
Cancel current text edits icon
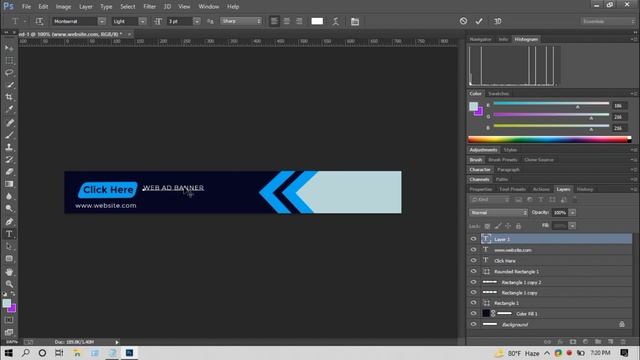463,21
